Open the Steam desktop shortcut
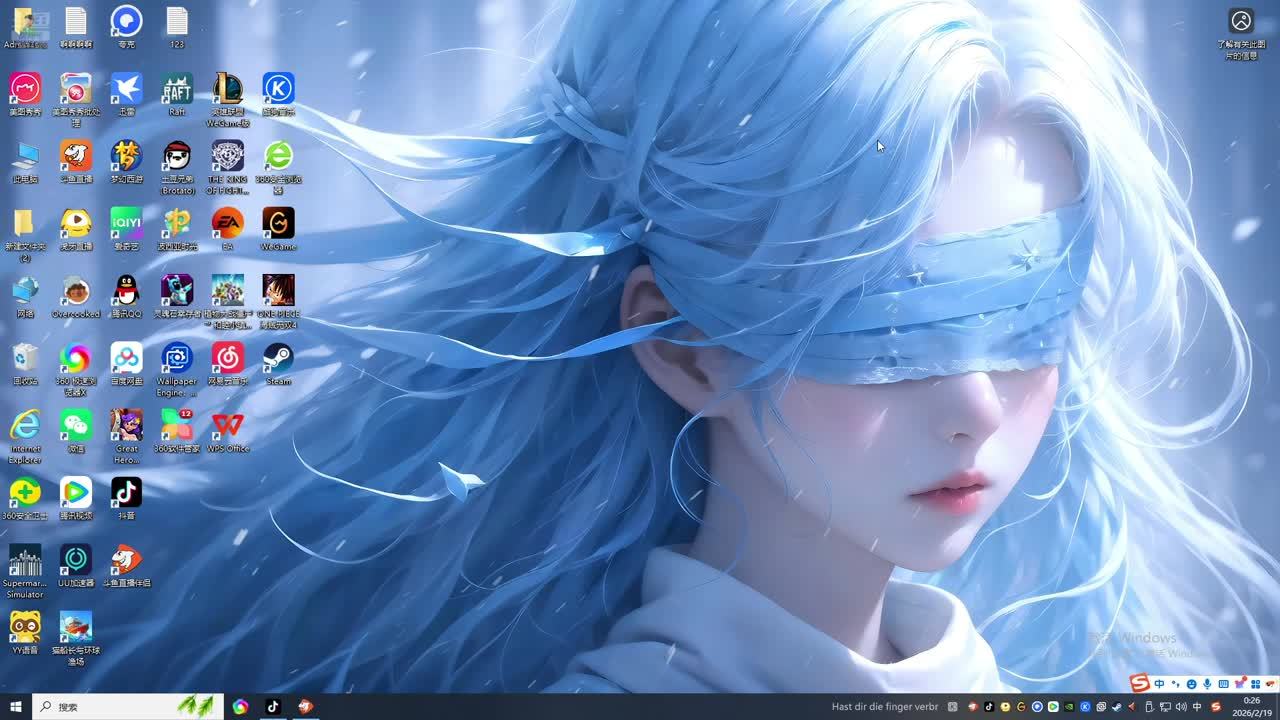This screenshot has width=1280, height=720. (278, 359)
